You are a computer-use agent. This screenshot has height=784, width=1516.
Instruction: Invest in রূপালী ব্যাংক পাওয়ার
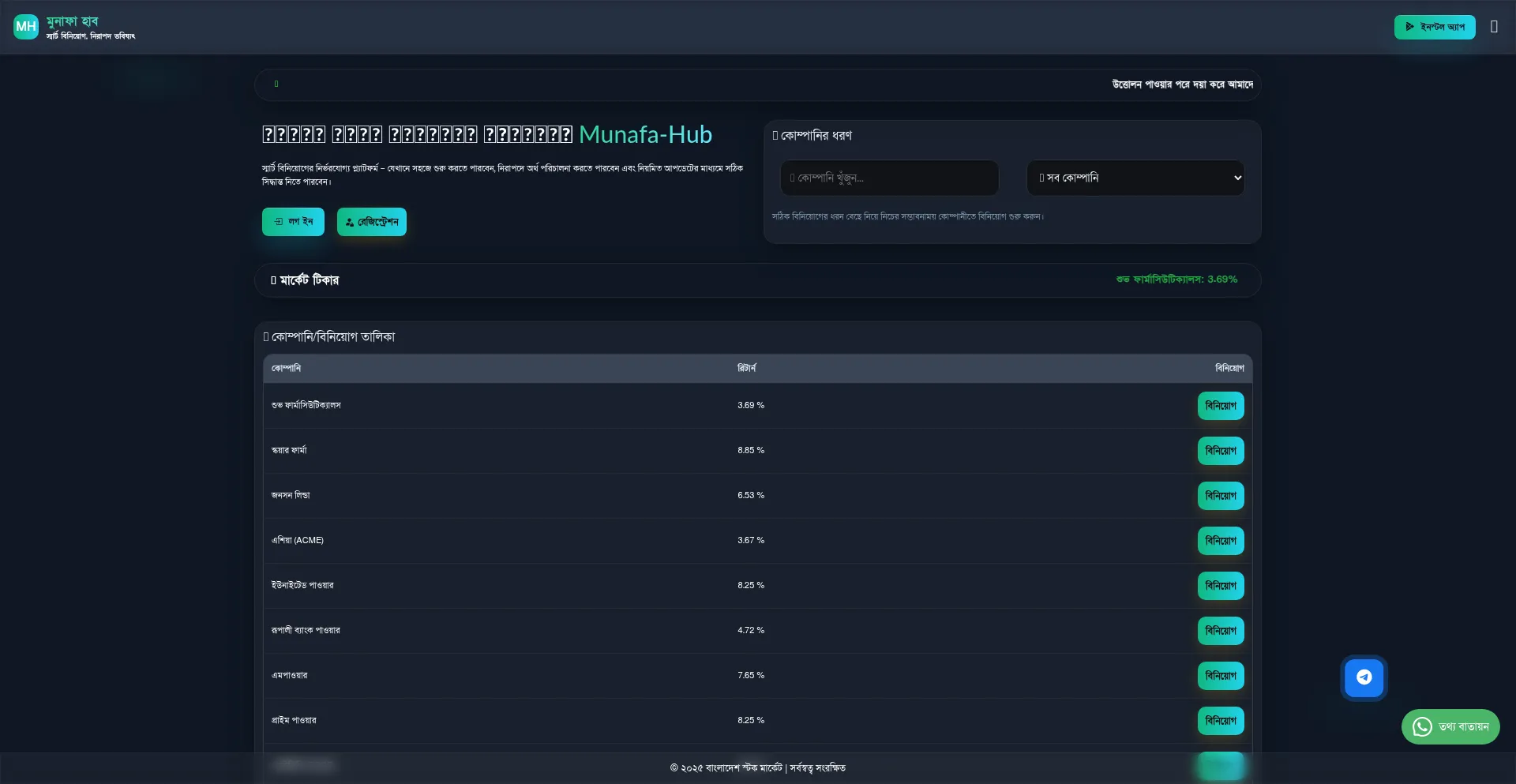(1220, 631)
